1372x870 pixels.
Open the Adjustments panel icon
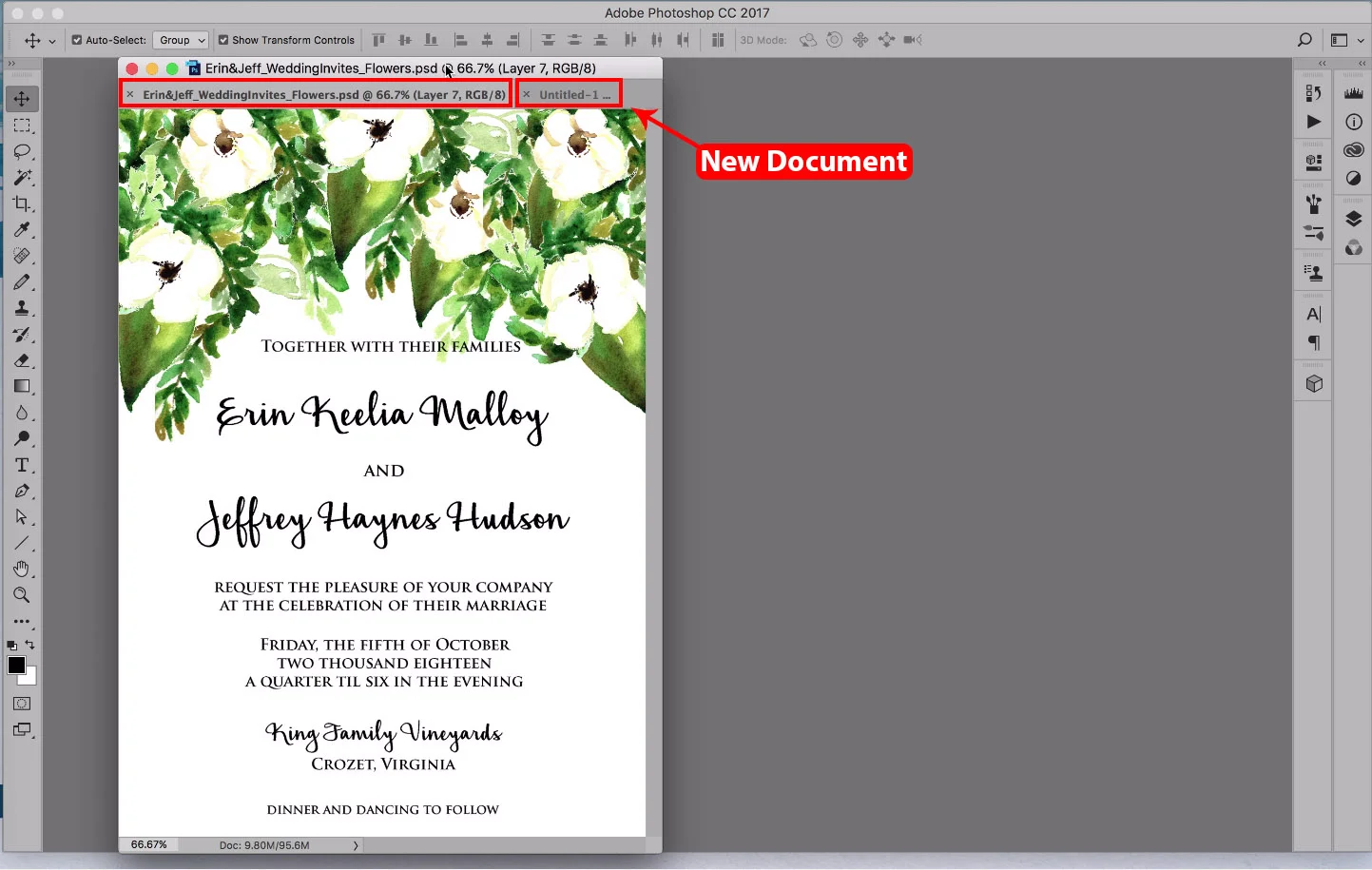[x=1353, y=179]
